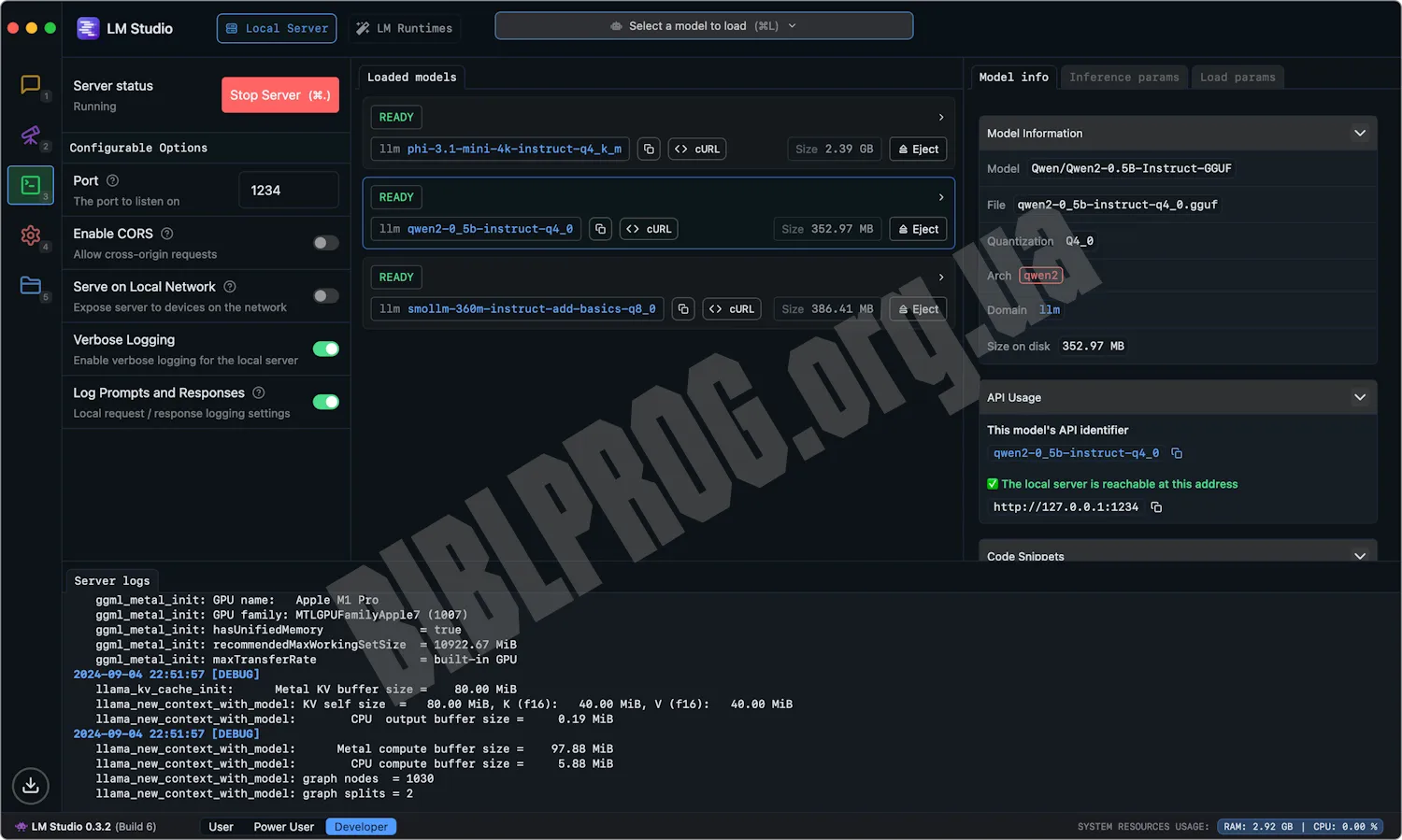Copy the API identifier in API Usage

1177,453
